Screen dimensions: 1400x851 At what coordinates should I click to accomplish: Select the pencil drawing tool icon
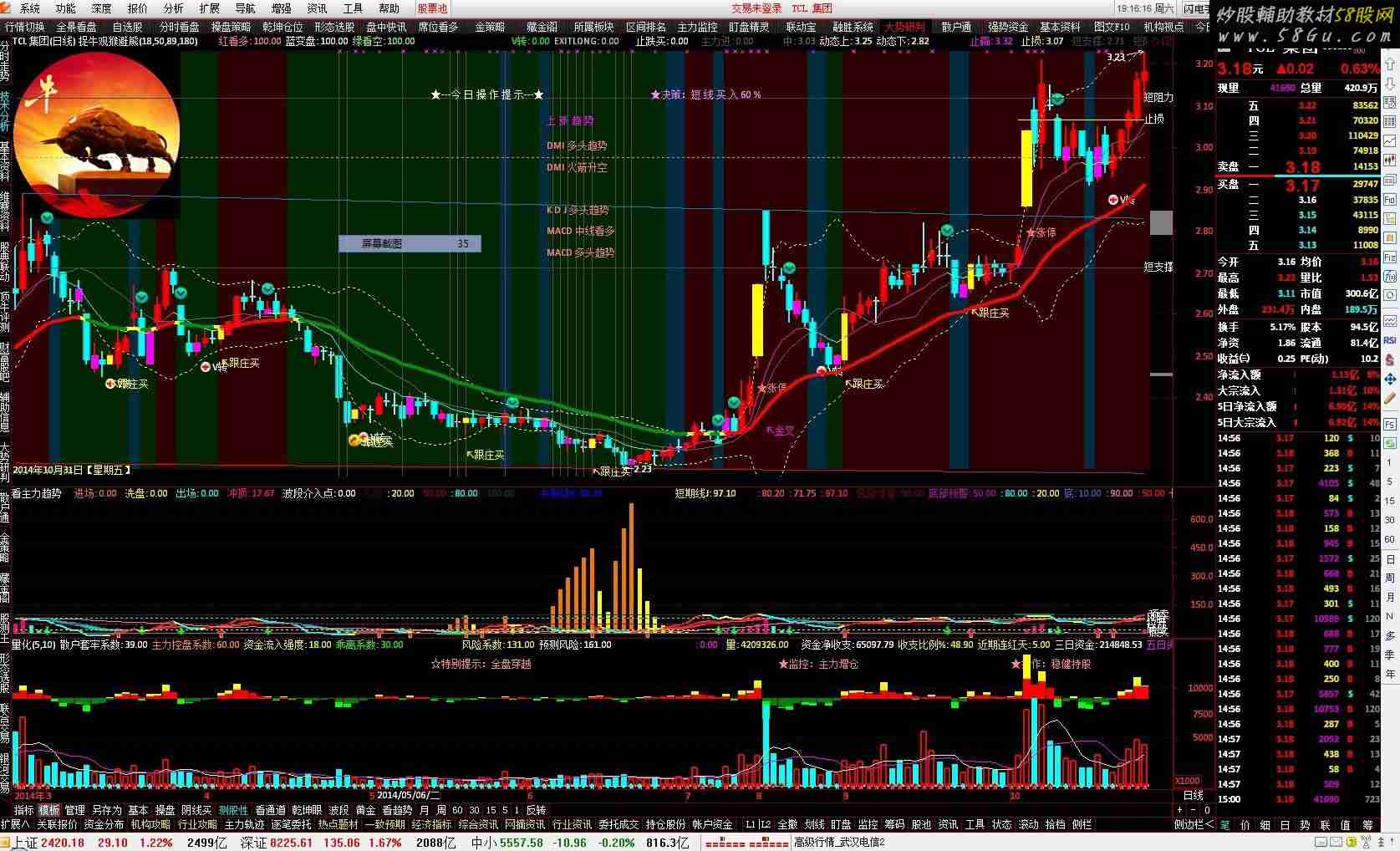pyautogui.click(x=1390, y=399)
